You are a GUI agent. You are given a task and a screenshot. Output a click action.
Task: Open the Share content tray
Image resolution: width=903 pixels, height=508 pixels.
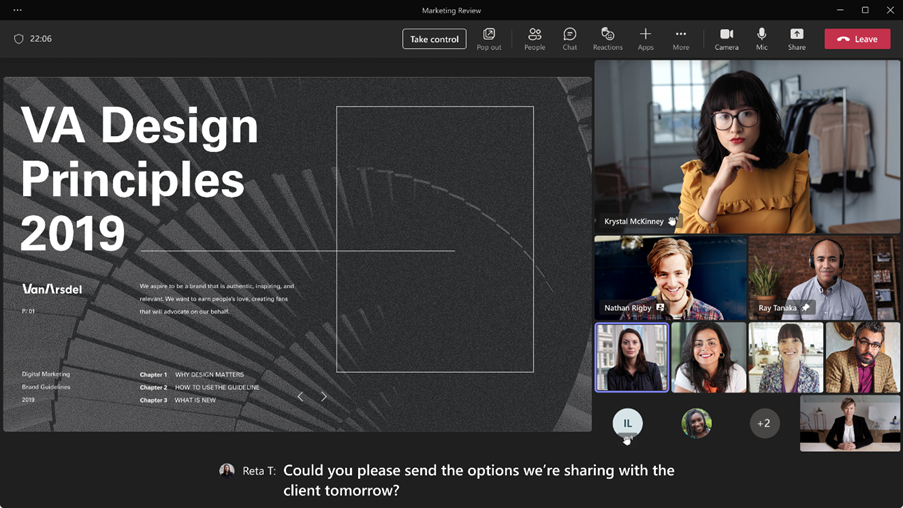point(796,39)
